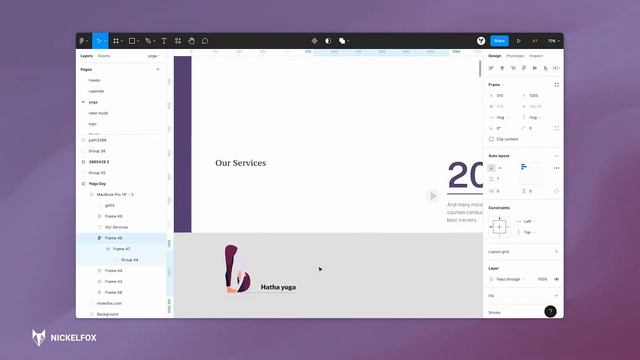The image size is (640, 360).
Task: Click the Align right icon
Action: 513,68
